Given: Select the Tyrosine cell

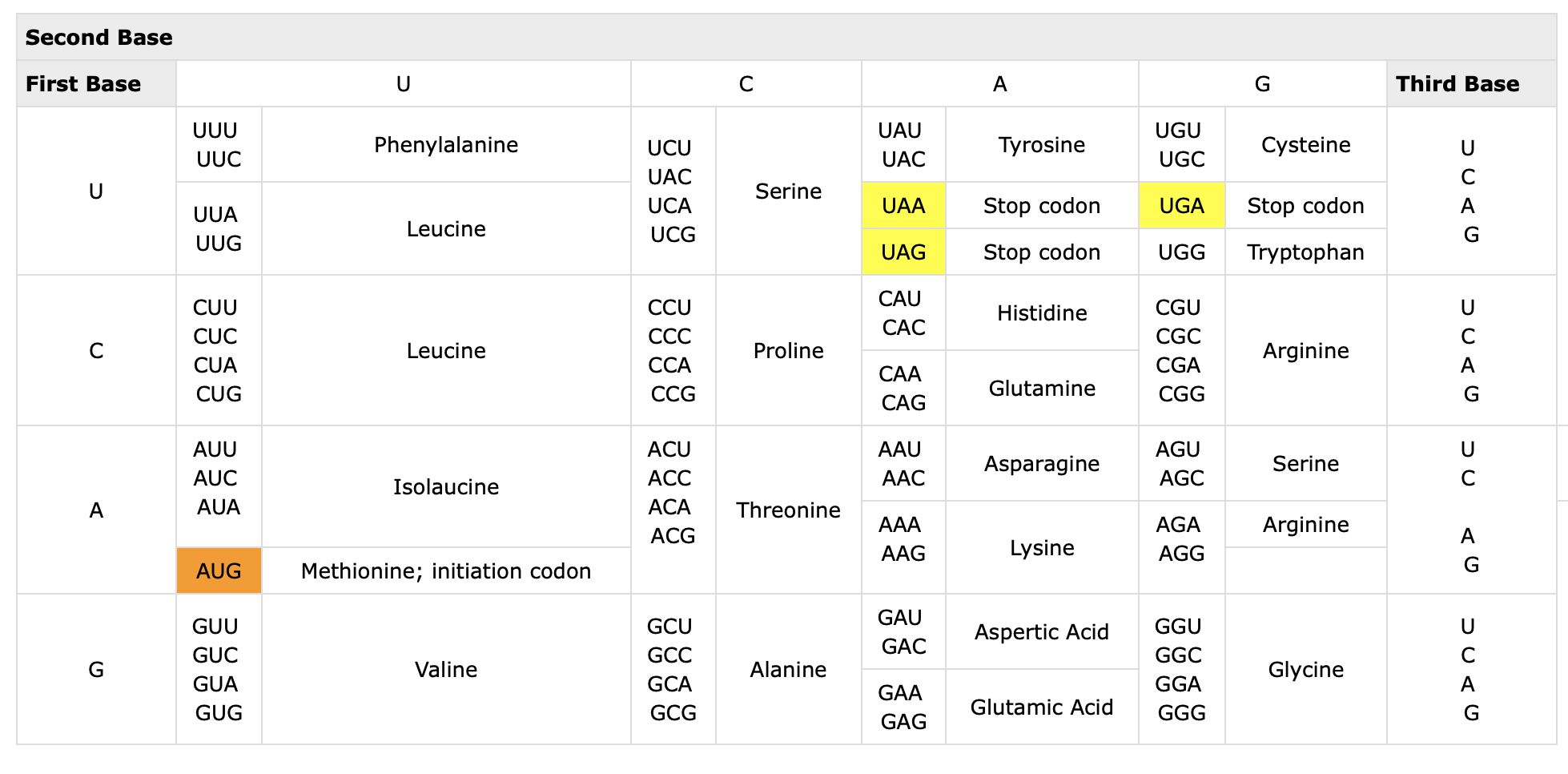Looking at the screenshot, I should click(x=1041, y=145).
